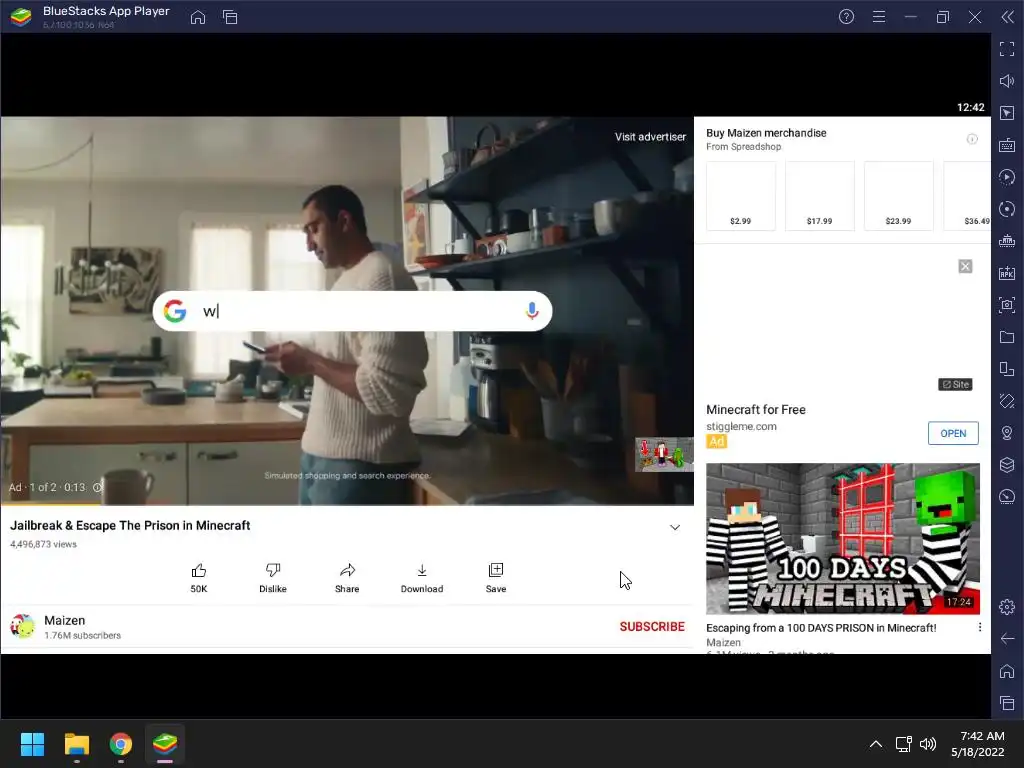Open more options for Escaping from a 100 DAYS PRISON

click(x=980, y=628)
